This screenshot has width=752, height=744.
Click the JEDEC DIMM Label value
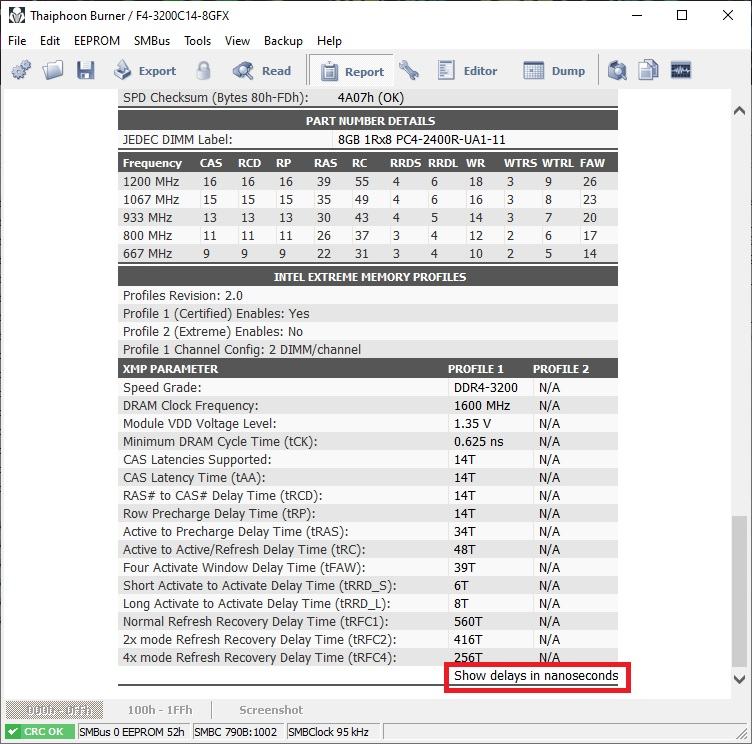coord(422,140)
